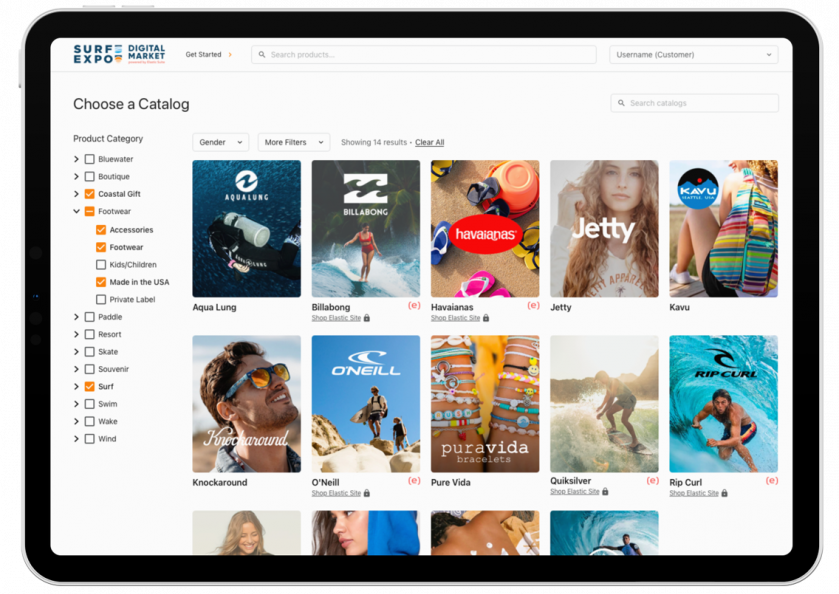
Task: Uncheck the Accessories subcategory
Action: (x=101, y=230)
